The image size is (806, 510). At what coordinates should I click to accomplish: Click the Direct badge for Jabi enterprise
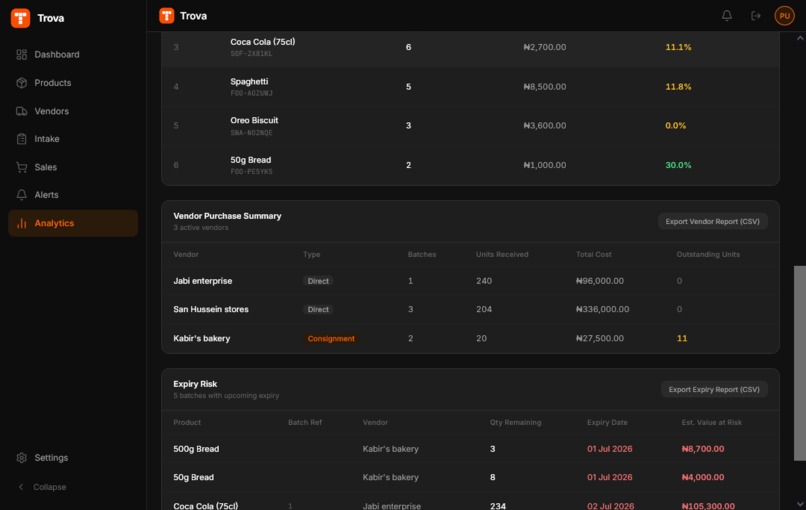point(318,281)
